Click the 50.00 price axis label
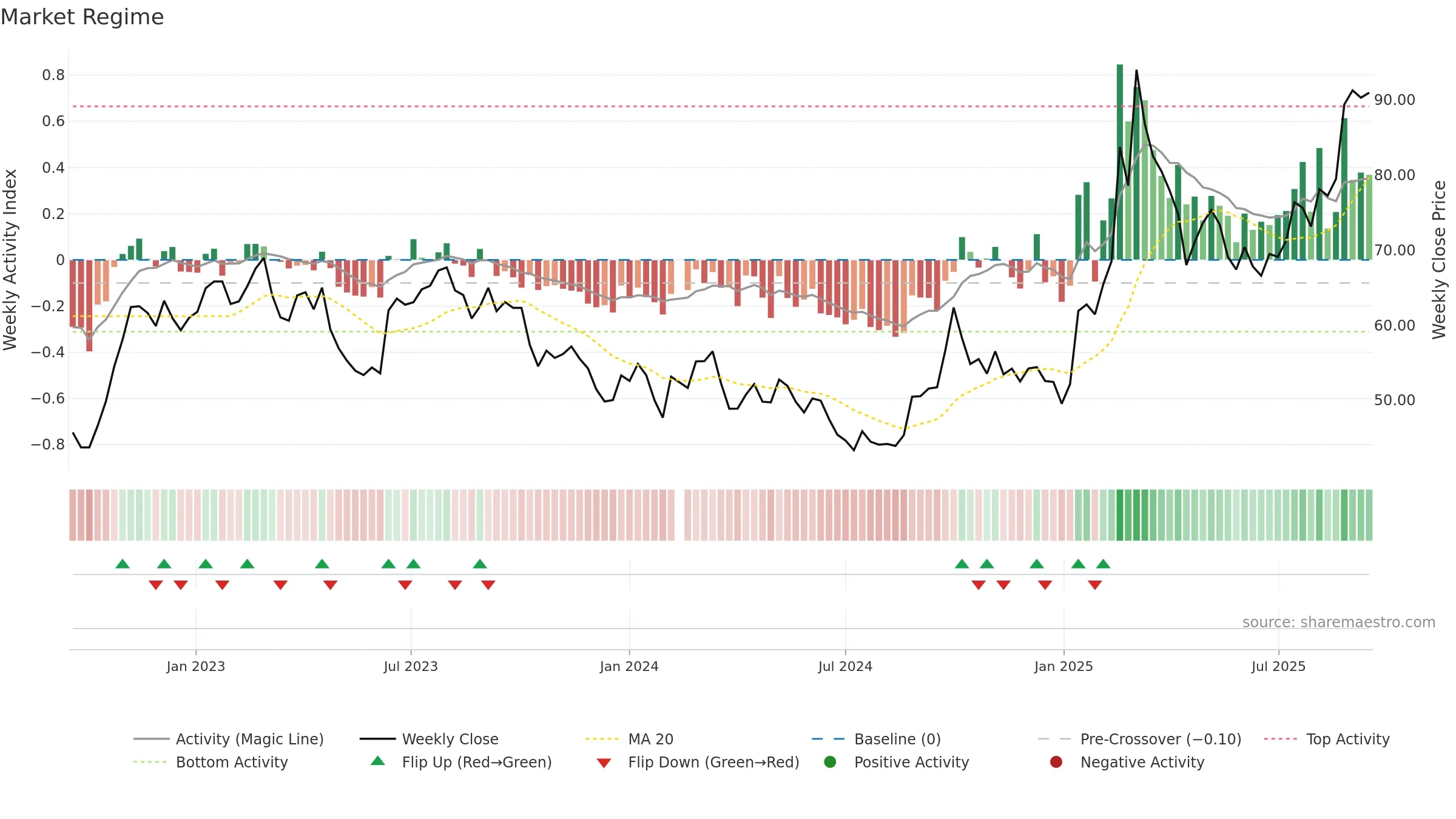 click(x=1395, y=400)
